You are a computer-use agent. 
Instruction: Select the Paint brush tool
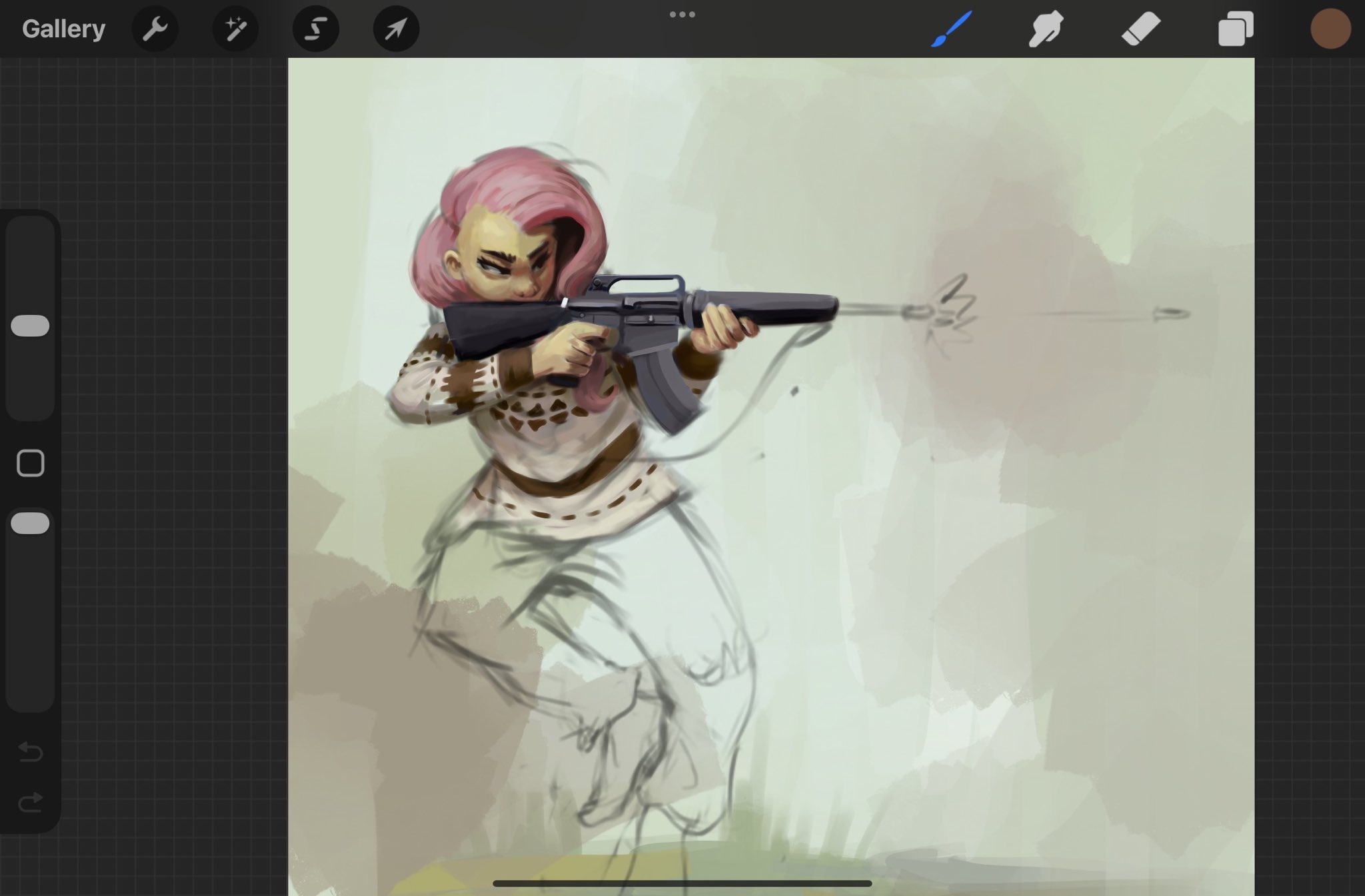[x=951, y=29]
